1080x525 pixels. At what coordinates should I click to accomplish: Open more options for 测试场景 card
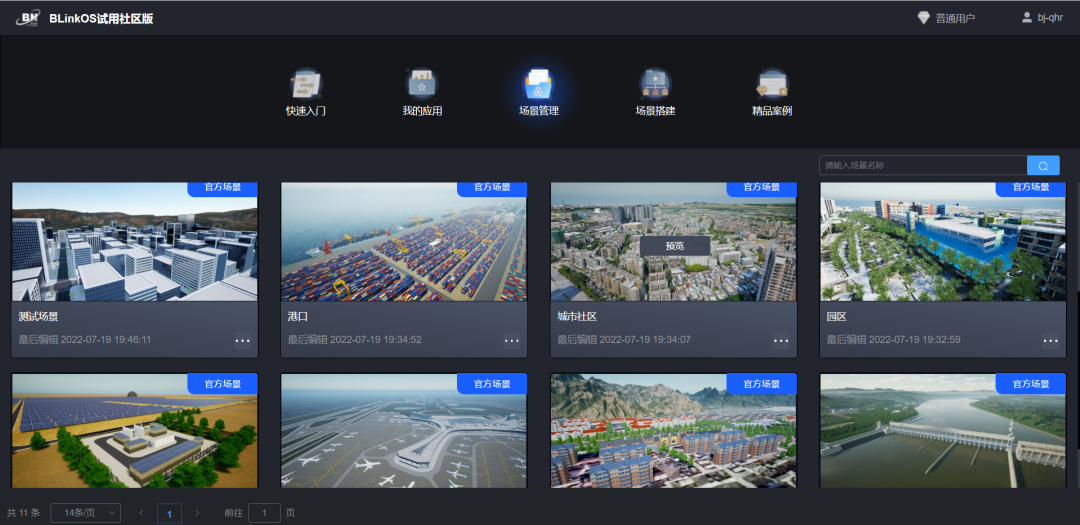point(242,341)
